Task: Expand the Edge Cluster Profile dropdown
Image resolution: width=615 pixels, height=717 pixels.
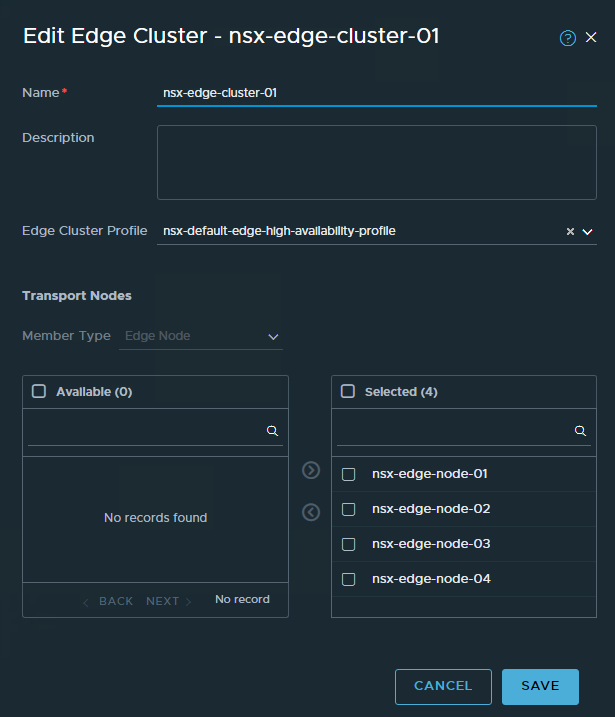Action: [587, 232]
